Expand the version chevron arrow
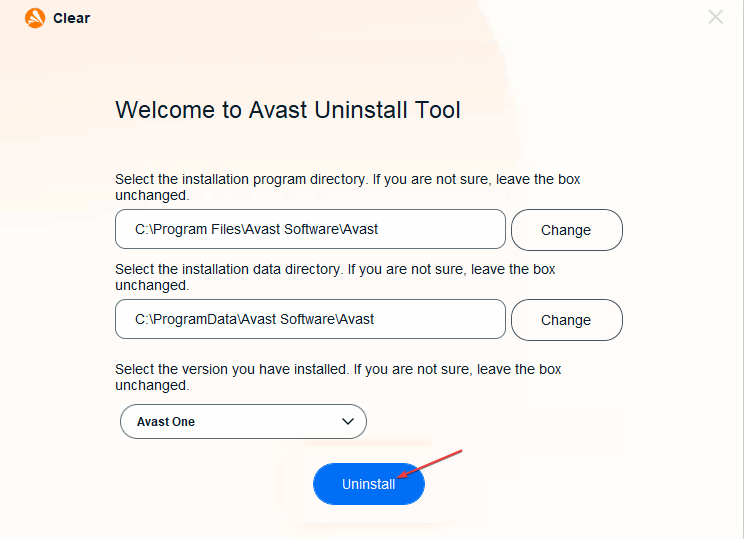Viewport: 744px width, 539px height. pyautogui.click(x=348, y=421)
